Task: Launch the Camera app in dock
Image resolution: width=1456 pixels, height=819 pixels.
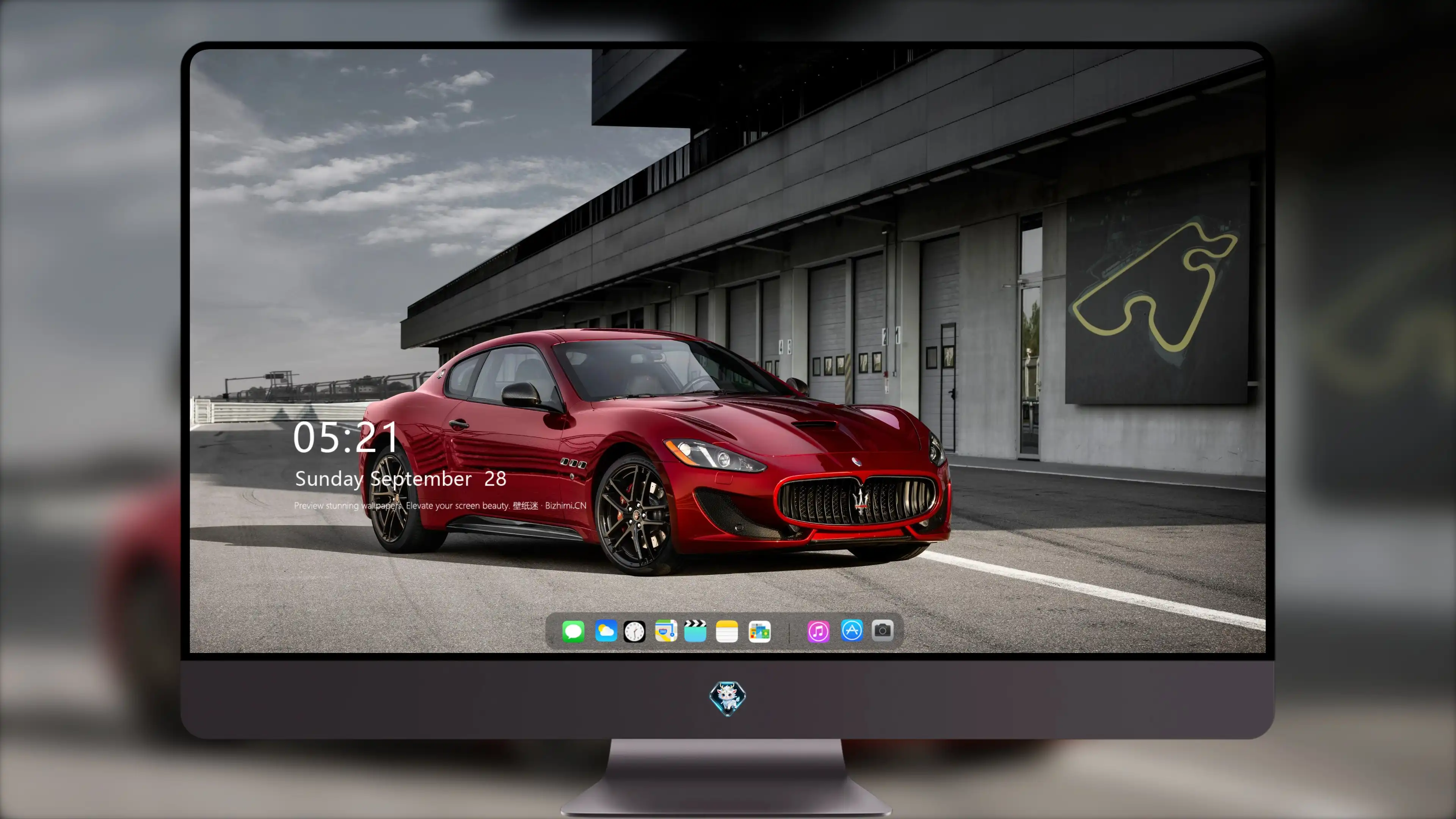Action: (x=882, y=630)
